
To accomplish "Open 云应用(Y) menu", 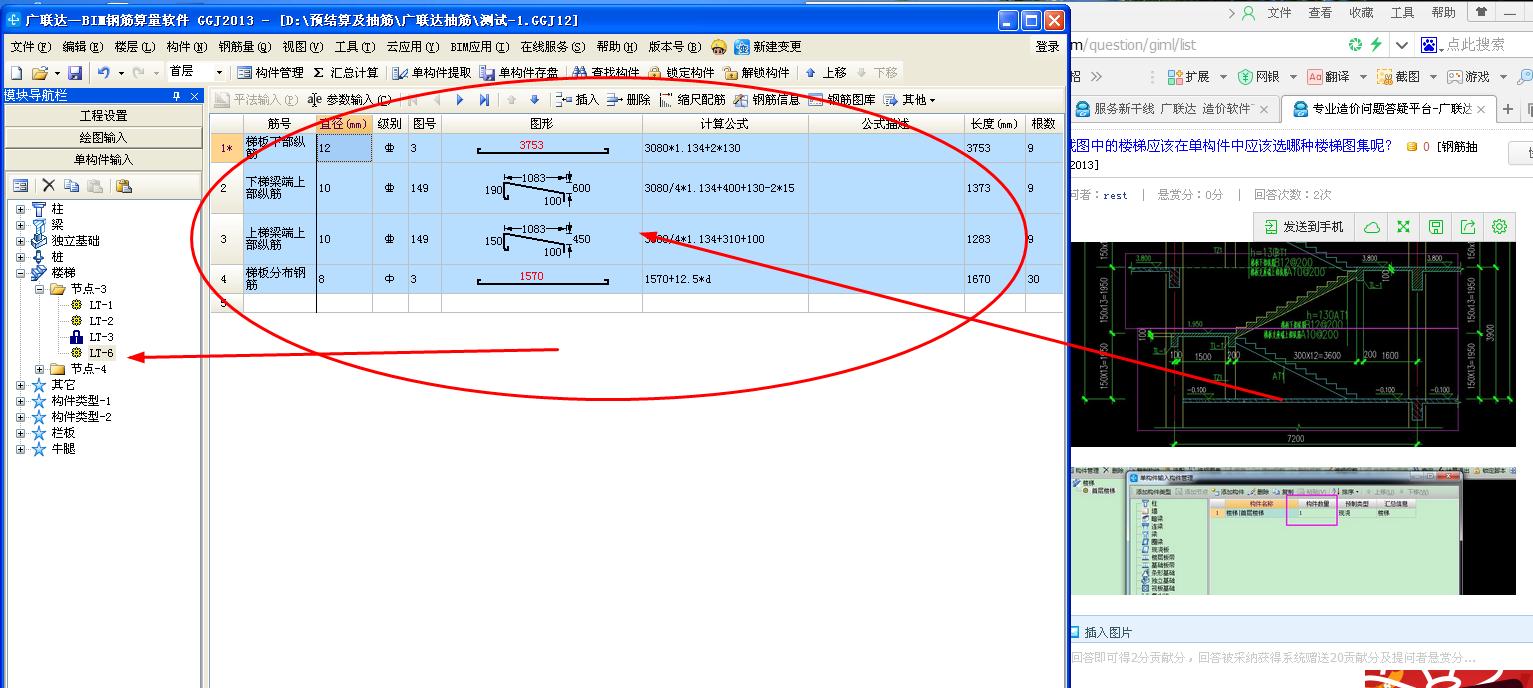I will tap(413, 47).
